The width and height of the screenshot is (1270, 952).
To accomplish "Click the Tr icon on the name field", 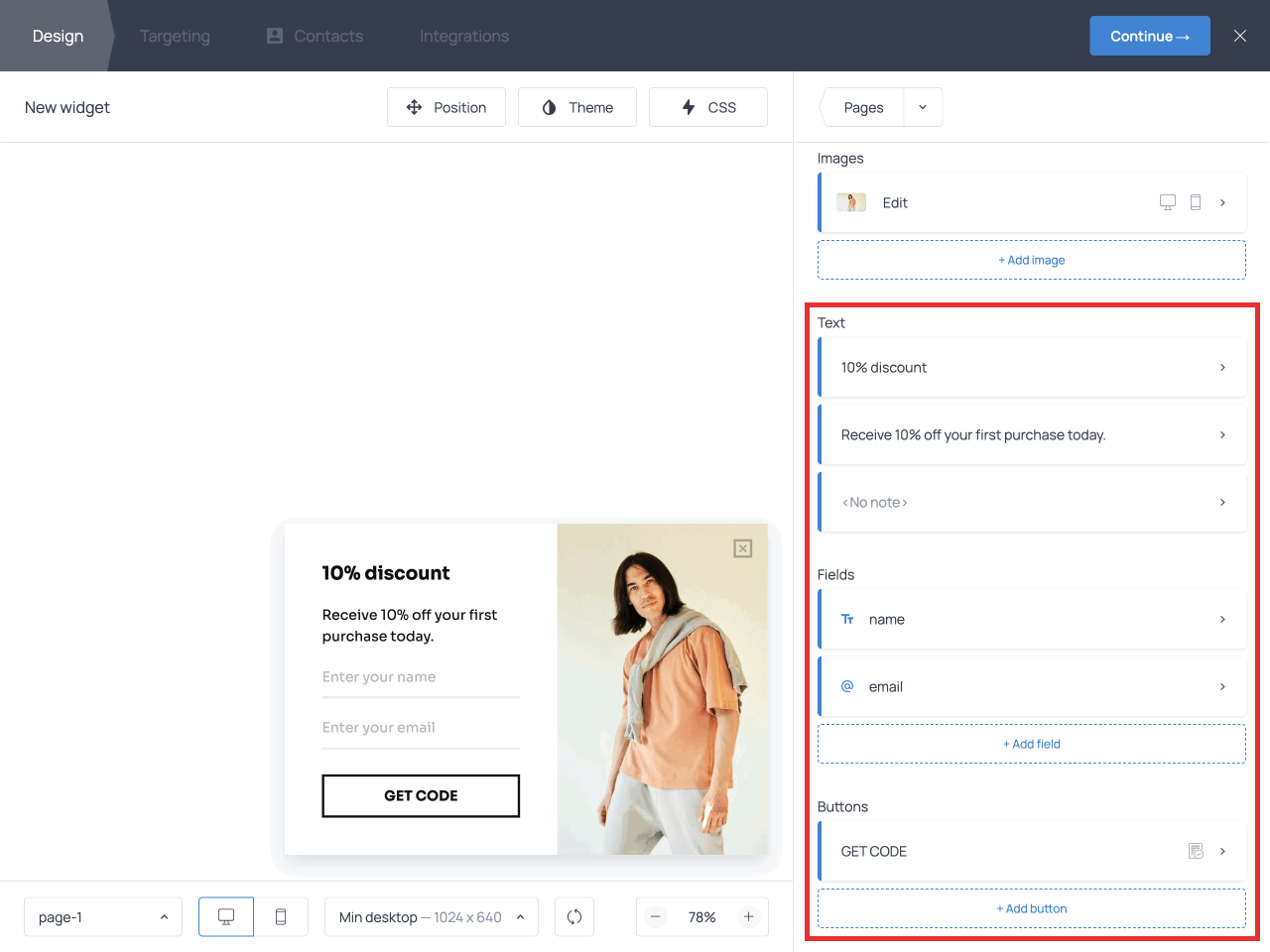I will tap(846, 619).
